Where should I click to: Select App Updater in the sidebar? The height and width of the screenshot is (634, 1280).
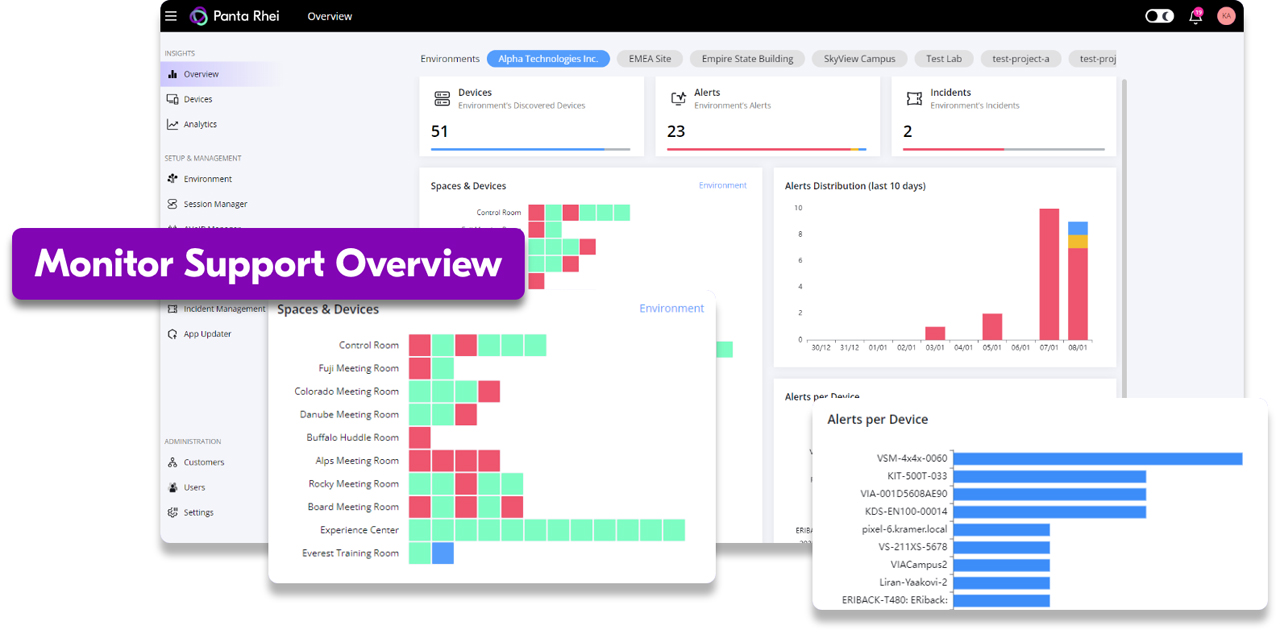click(207, 334)
